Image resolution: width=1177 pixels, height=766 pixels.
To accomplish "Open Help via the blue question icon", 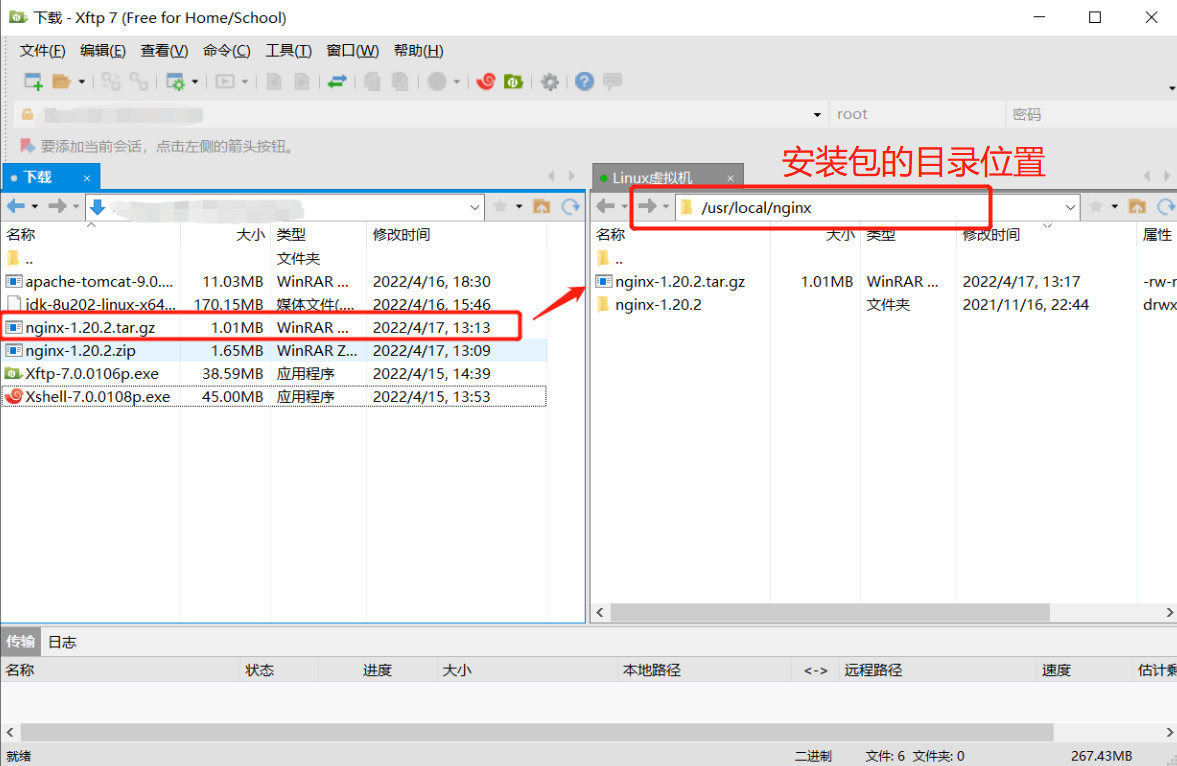I will click(x=584, y=81).
